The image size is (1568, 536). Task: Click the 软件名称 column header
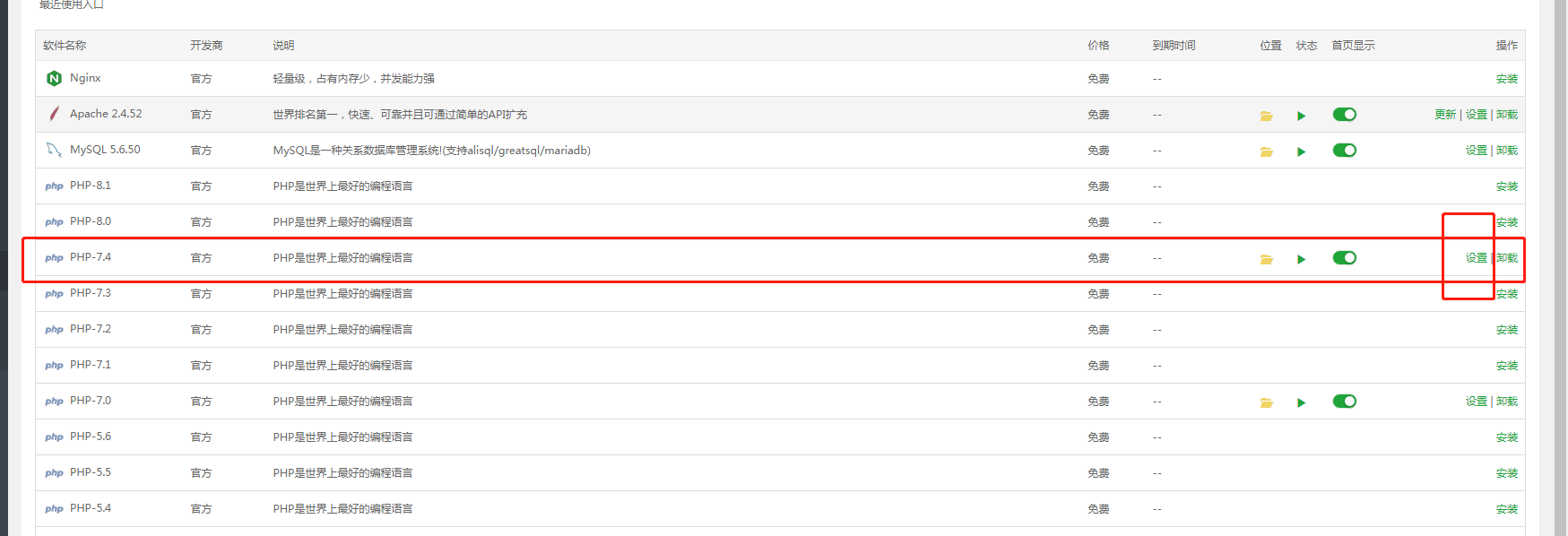click(65, 46)
